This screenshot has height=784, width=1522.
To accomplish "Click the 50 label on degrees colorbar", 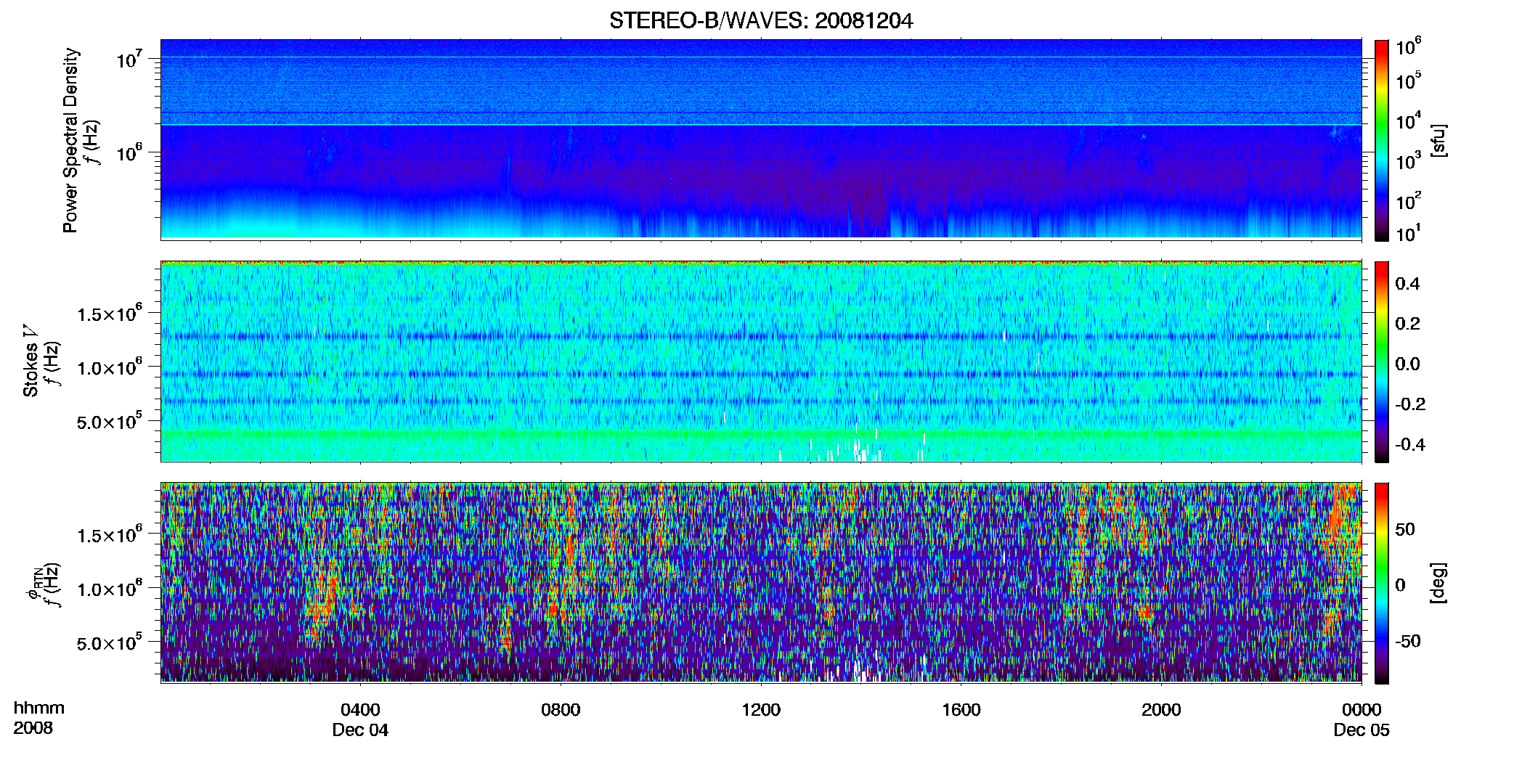I will (x=1405, y=529).
